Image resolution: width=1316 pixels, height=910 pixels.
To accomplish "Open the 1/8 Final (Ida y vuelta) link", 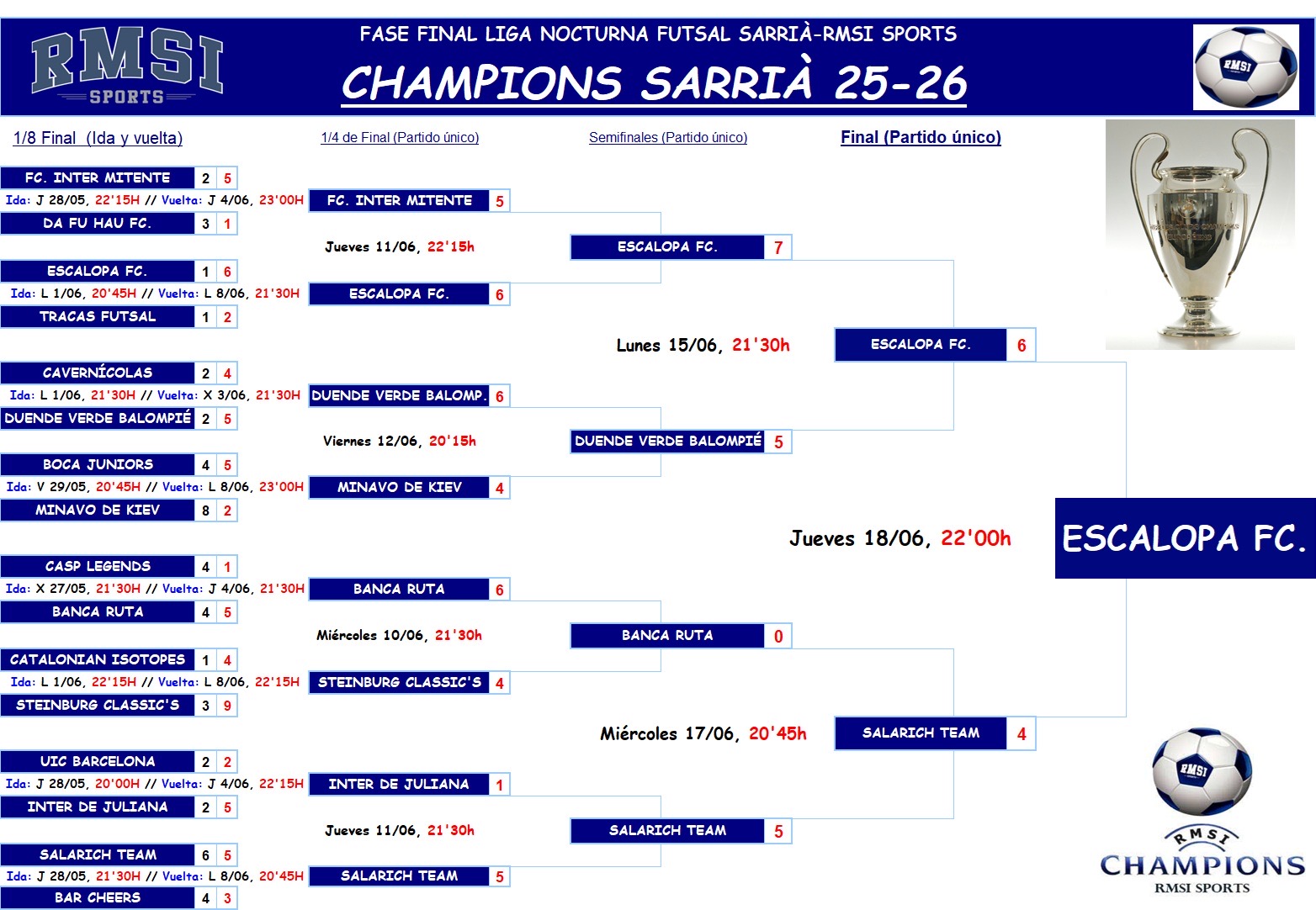I will click(x=98, y=138).
